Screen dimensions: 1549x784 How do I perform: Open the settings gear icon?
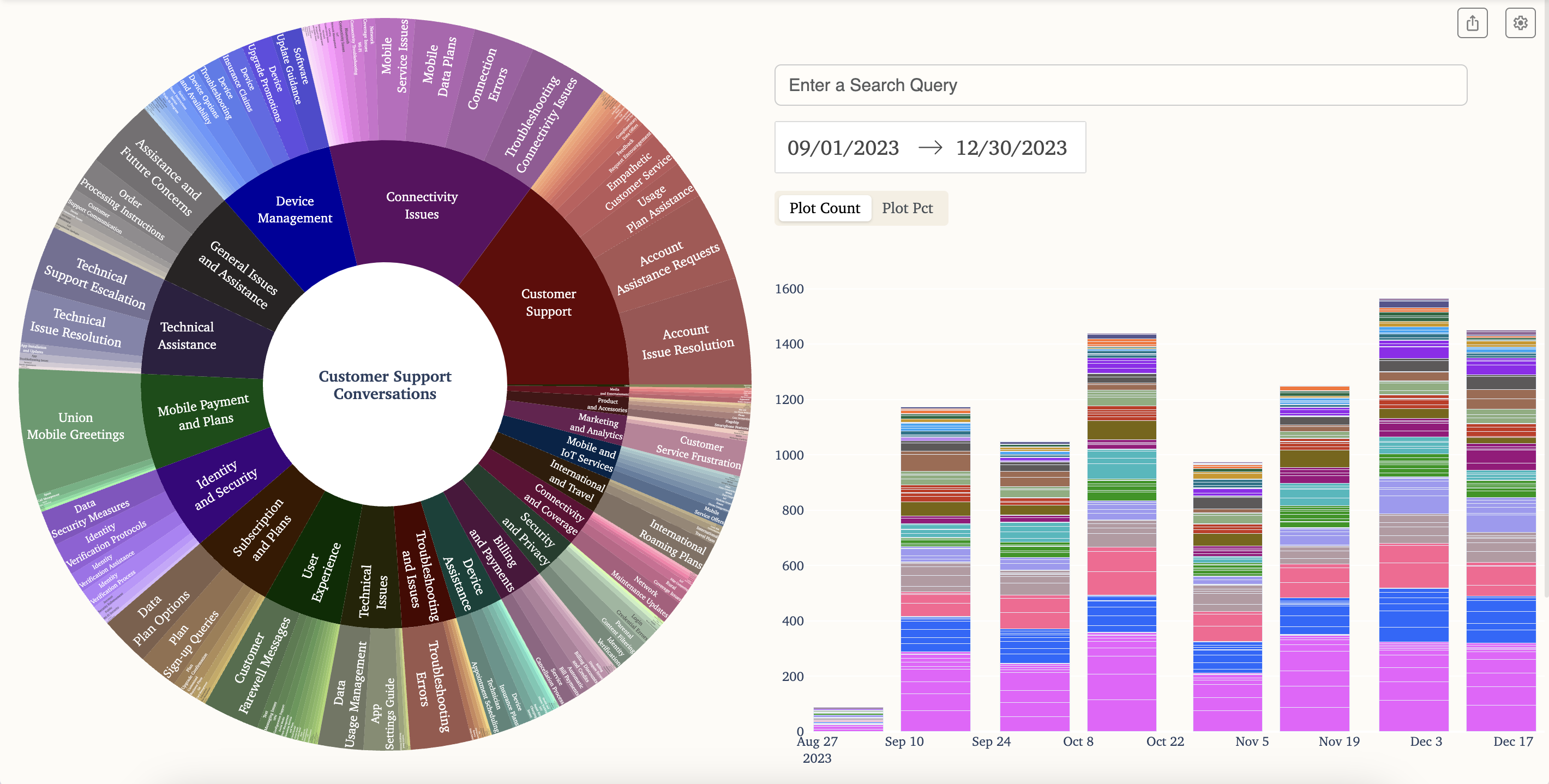(x=1520, y=23)
